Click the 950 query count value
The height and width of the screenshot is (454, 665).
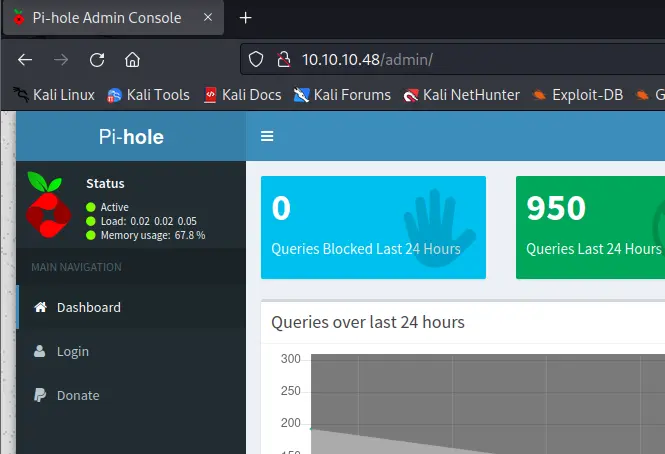(x=556, y=208)
